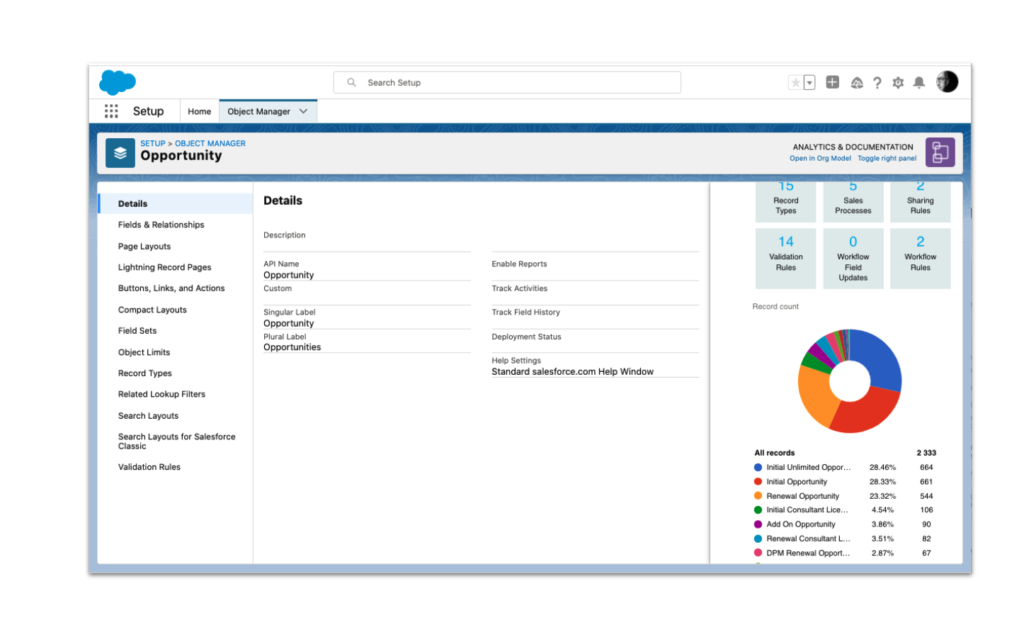Open the Trailhead guidance icon
Screen dimensions: 1024x620
(x=856, y=83)
